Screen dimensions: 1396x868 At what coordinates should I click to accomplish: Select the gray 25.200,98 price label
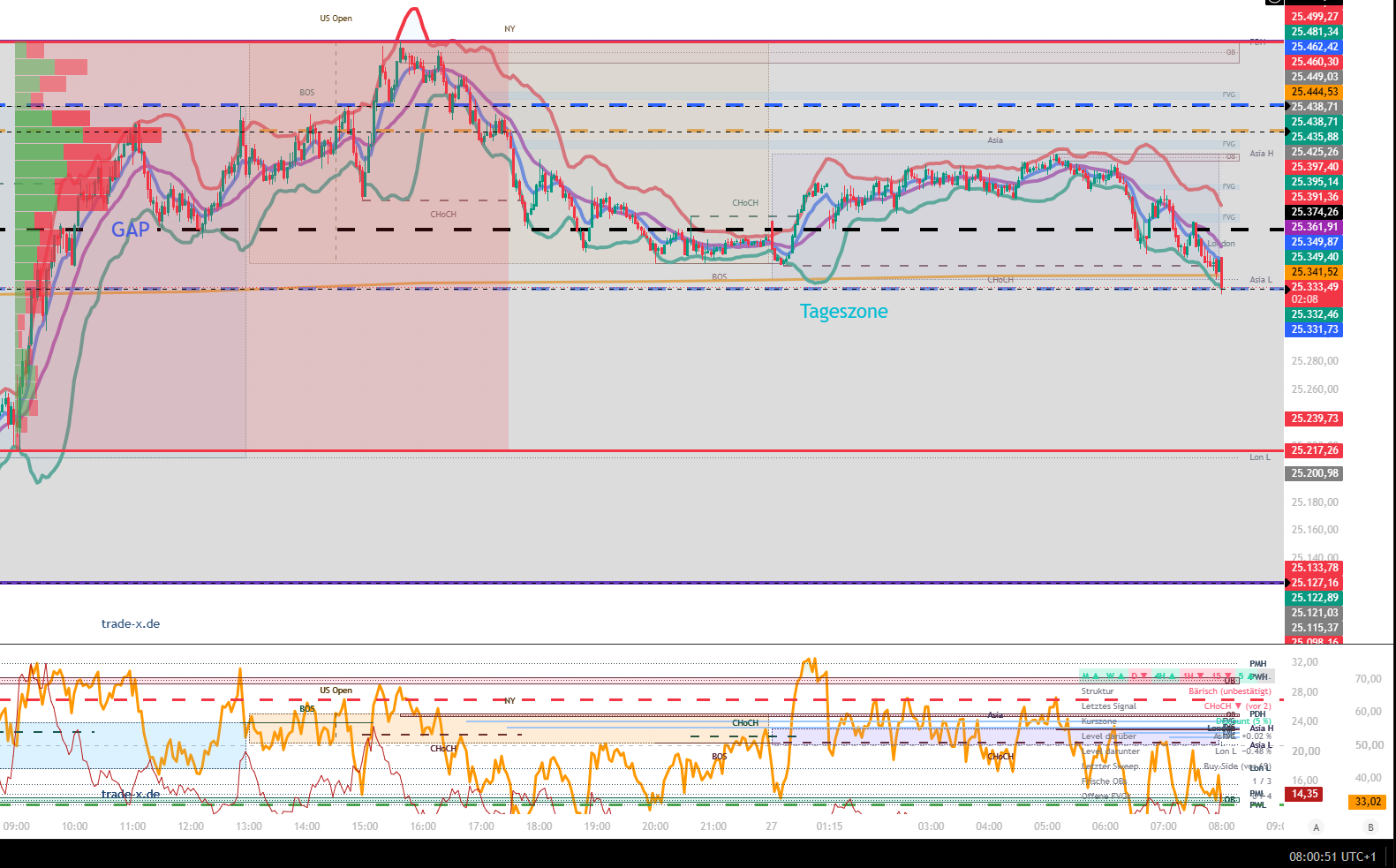[x=1315, y=473]
